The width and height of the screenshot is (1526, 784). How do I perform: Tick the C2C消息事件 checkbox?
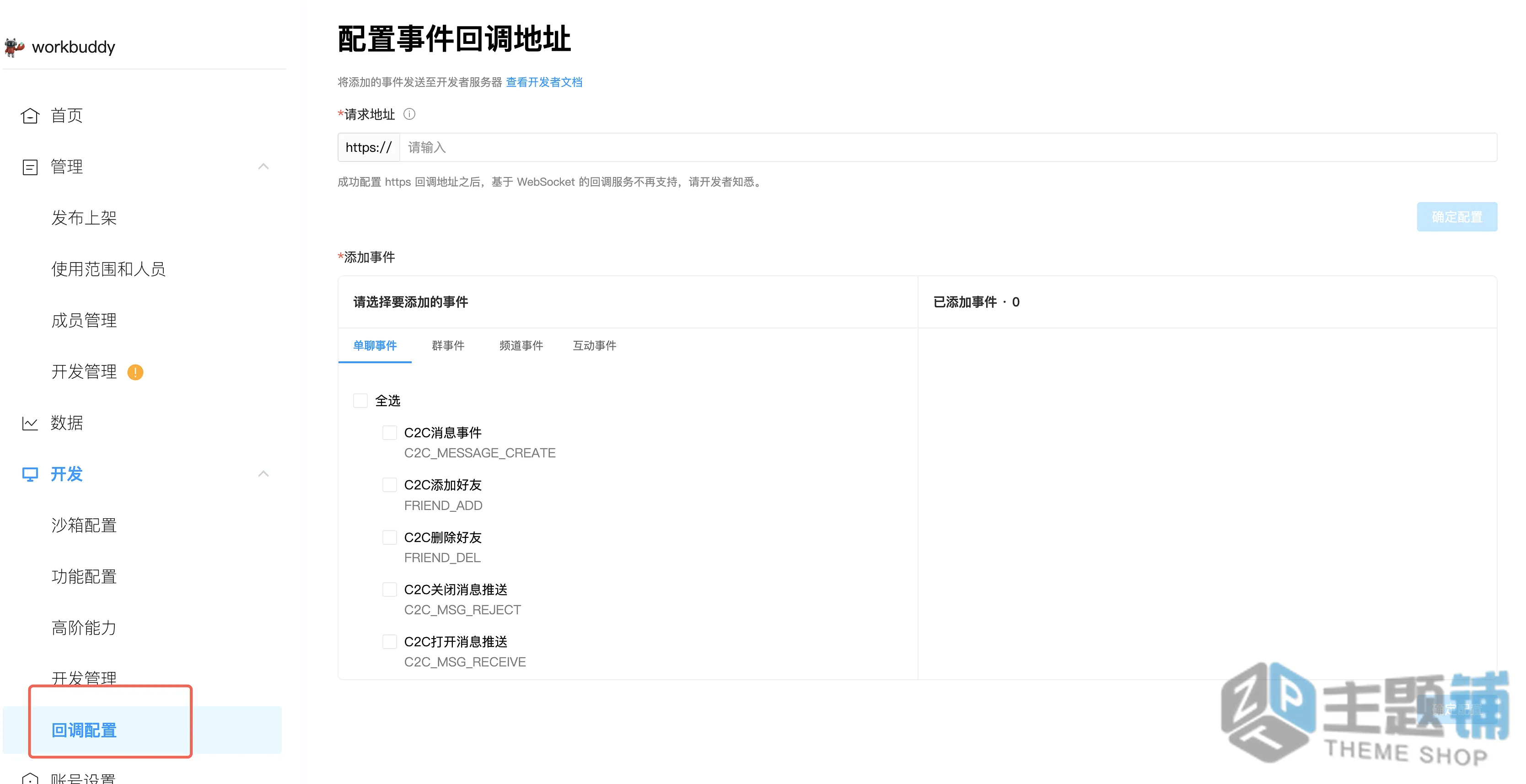tap(389, 433)
